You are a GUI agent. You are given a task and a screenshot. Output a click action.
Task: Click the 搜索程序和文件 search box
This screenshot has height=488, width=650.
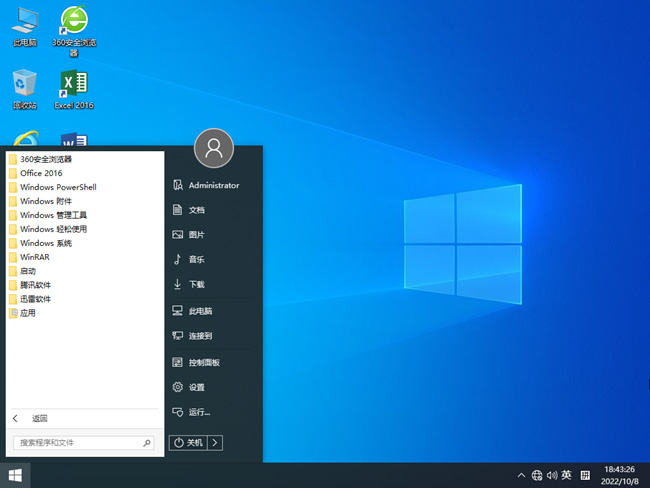pyautogui.click(x=84, y=443)
